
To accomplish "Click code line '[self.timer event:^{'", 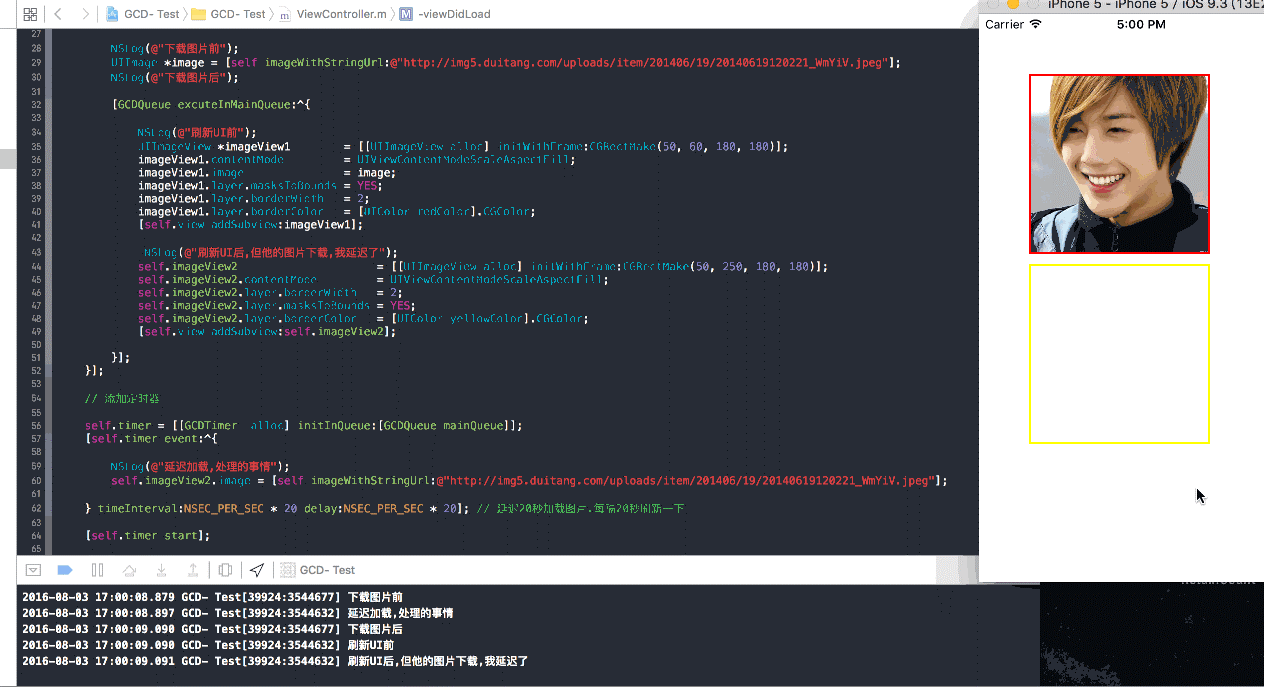I will [151, 439].
